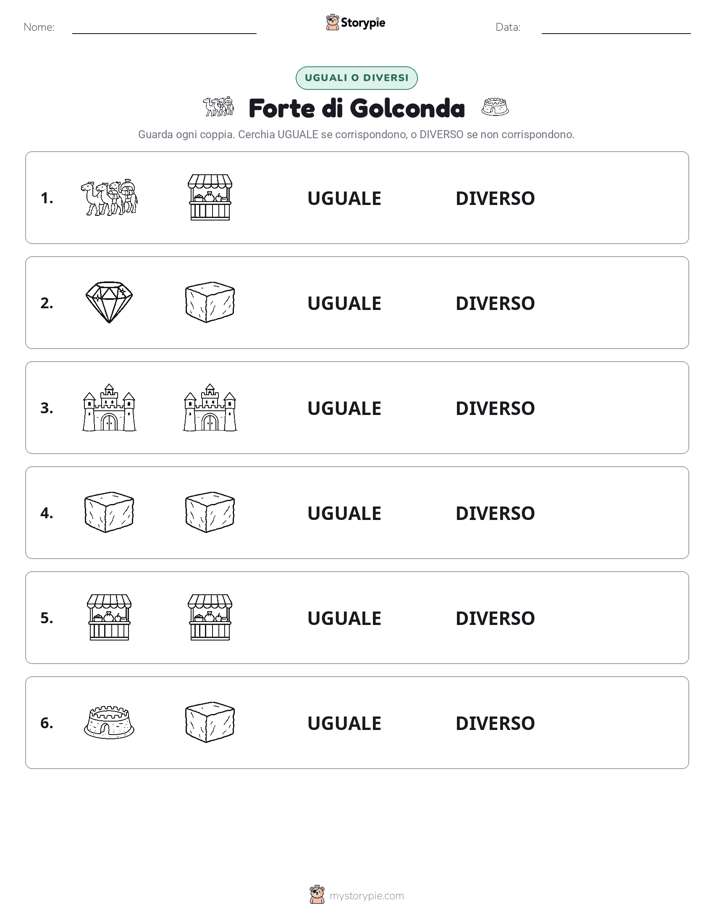
Task: Select the round fort icon in row 6
Action: coord(109,722)
